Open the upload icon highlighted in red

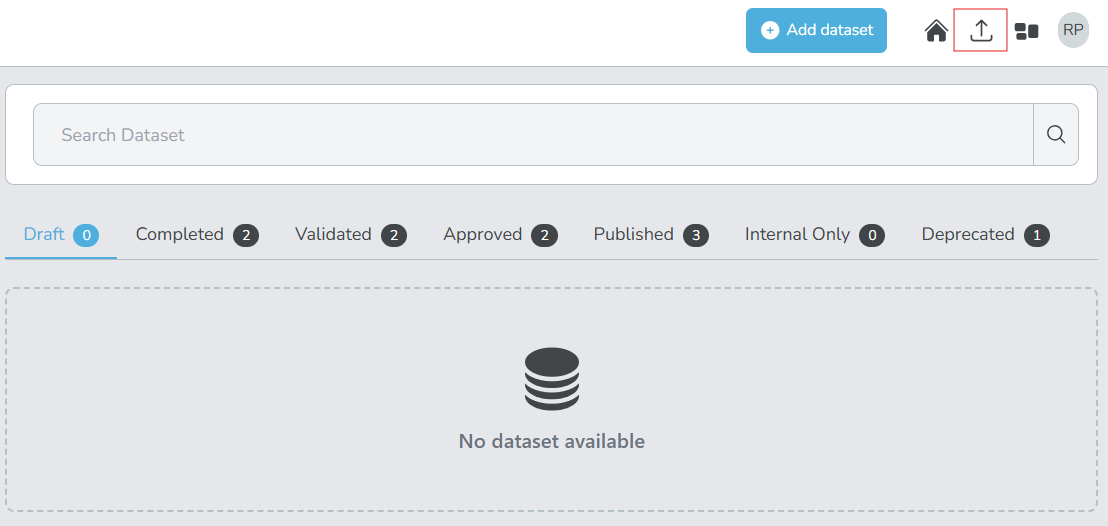(981, 31)
